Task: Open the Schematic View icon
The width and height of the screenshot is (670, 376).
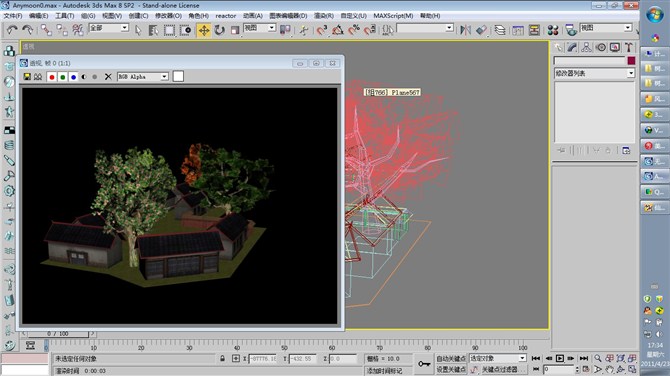Action: click(x=534, y=30)
